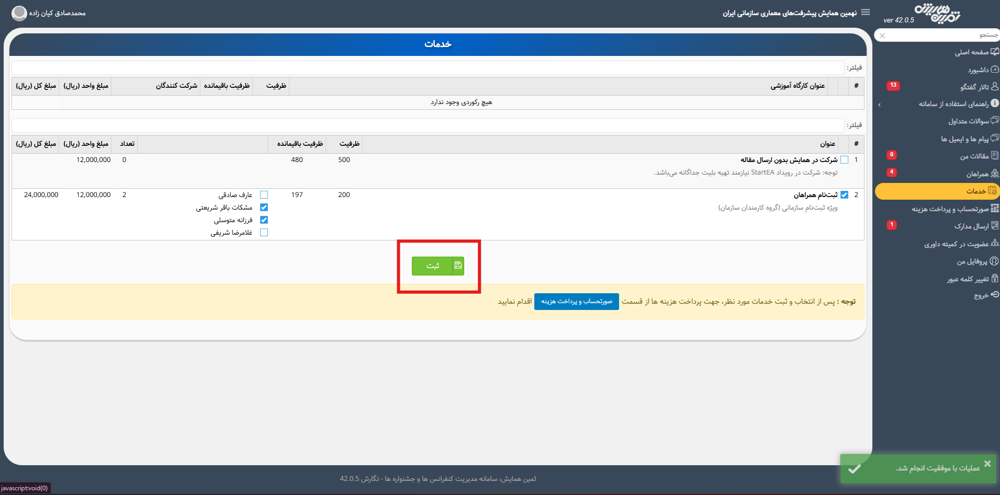Check the box for عارف صادقی

(264, 195)
